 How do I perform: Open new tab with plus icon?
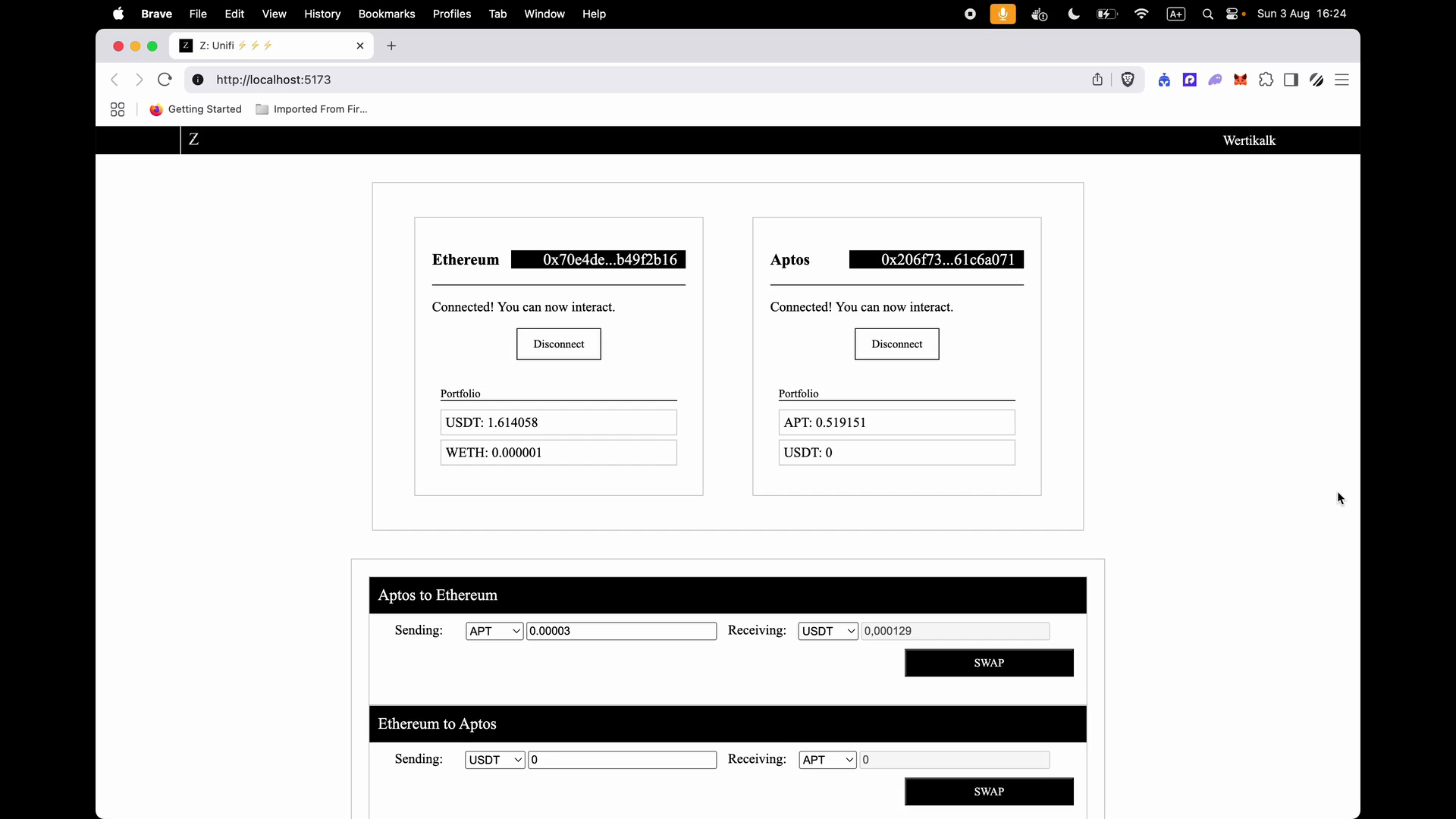(x=391, y=45)
